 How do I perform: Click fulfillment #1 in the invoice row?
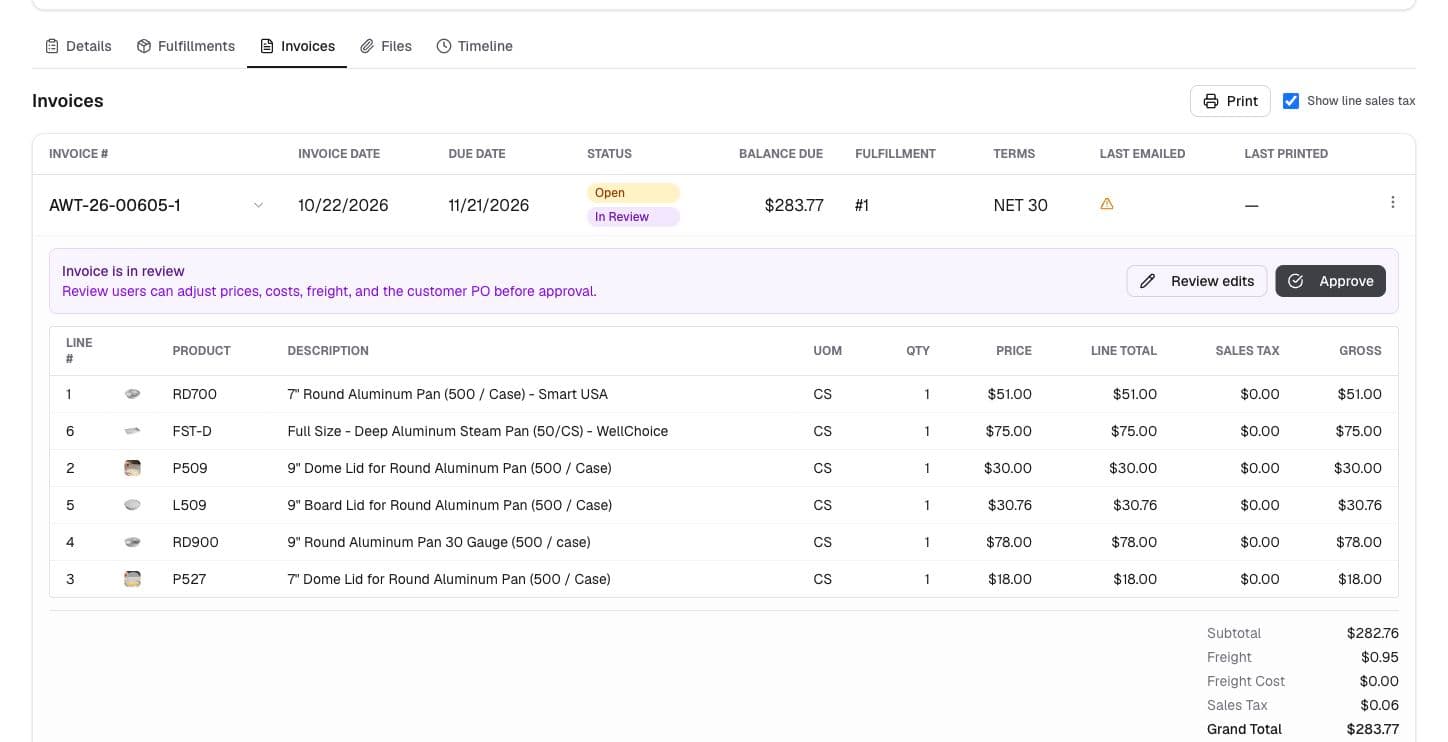(x=862, y=205)
